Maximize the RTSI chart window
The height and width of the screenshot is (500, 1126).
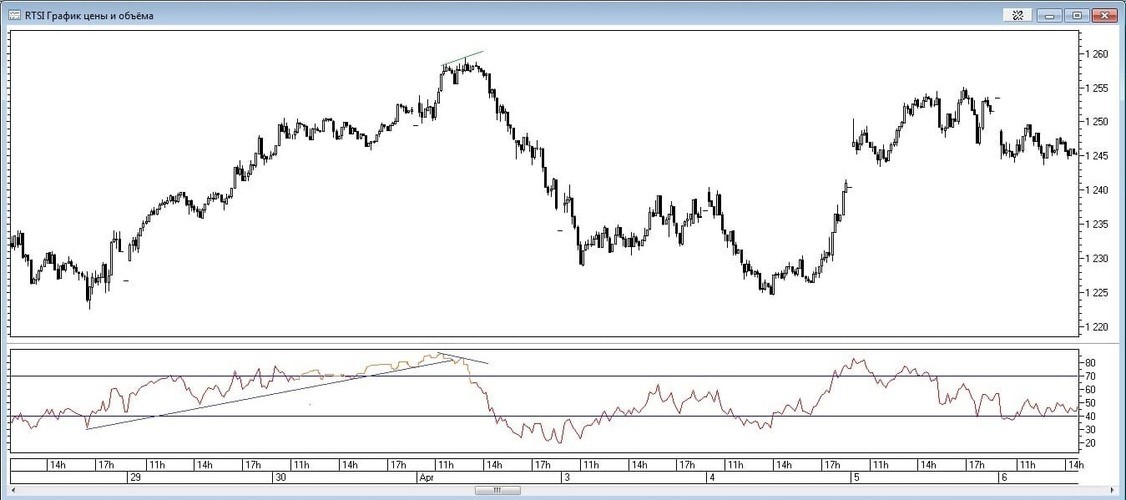pos(1076,15)
